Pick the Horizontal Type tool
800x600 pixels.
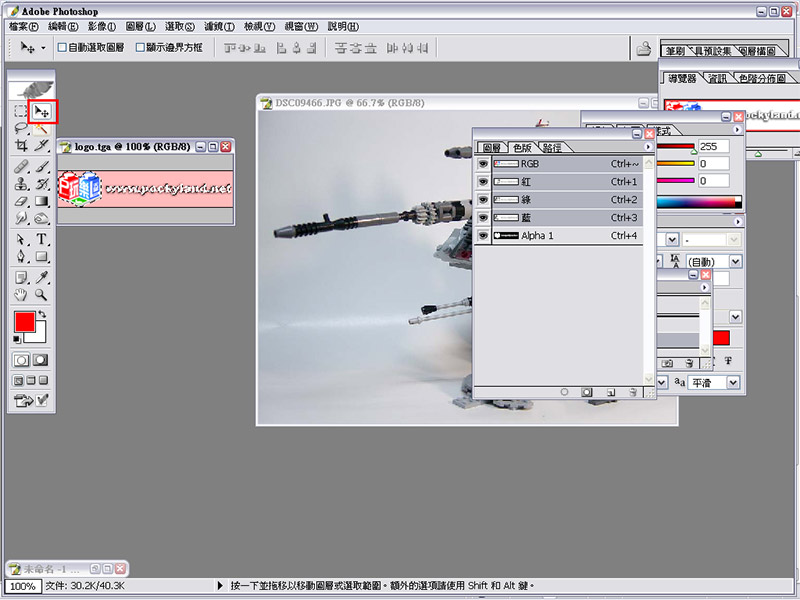click(42, 240)
